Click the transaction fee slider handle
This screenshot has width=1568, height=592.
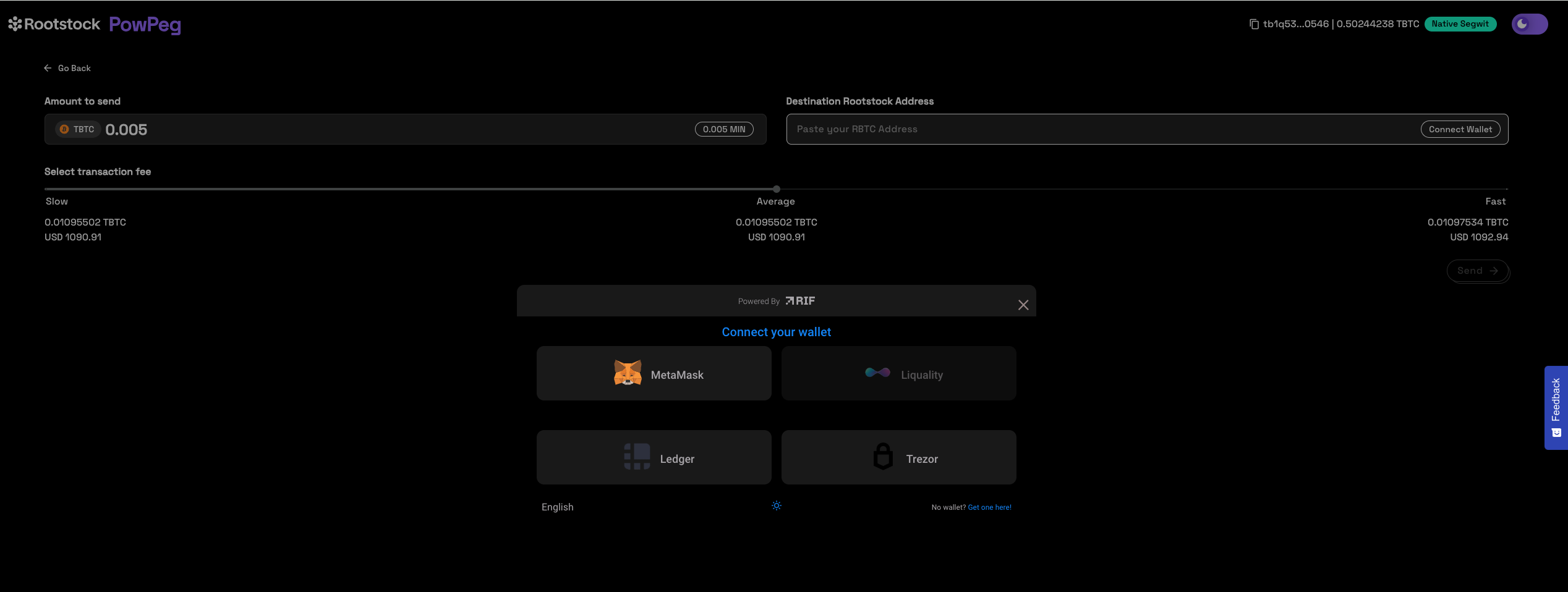[x=777, y=189]
